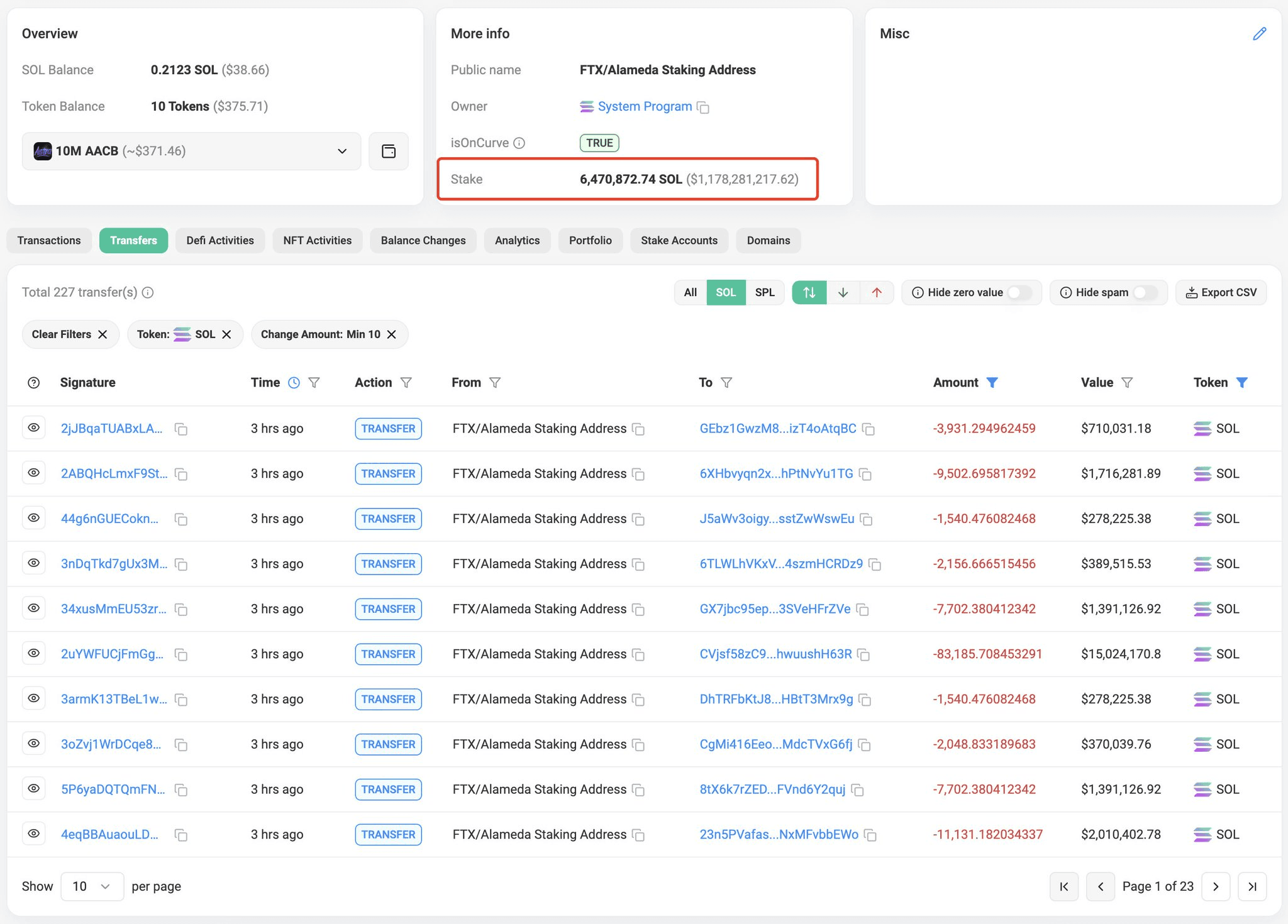The width and height of the screenshot is (1288, 924).
Task: Show total transfers info icon
Action: pos(148,292)
